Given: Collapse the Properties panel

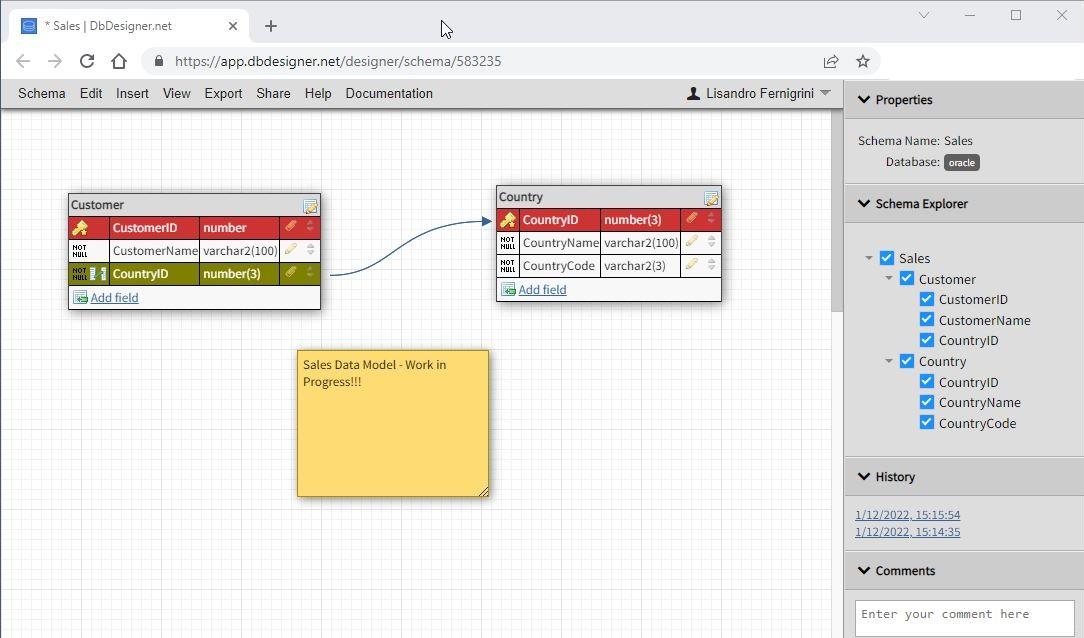Looking at the screenshot, I should click(x=863, y=100).
